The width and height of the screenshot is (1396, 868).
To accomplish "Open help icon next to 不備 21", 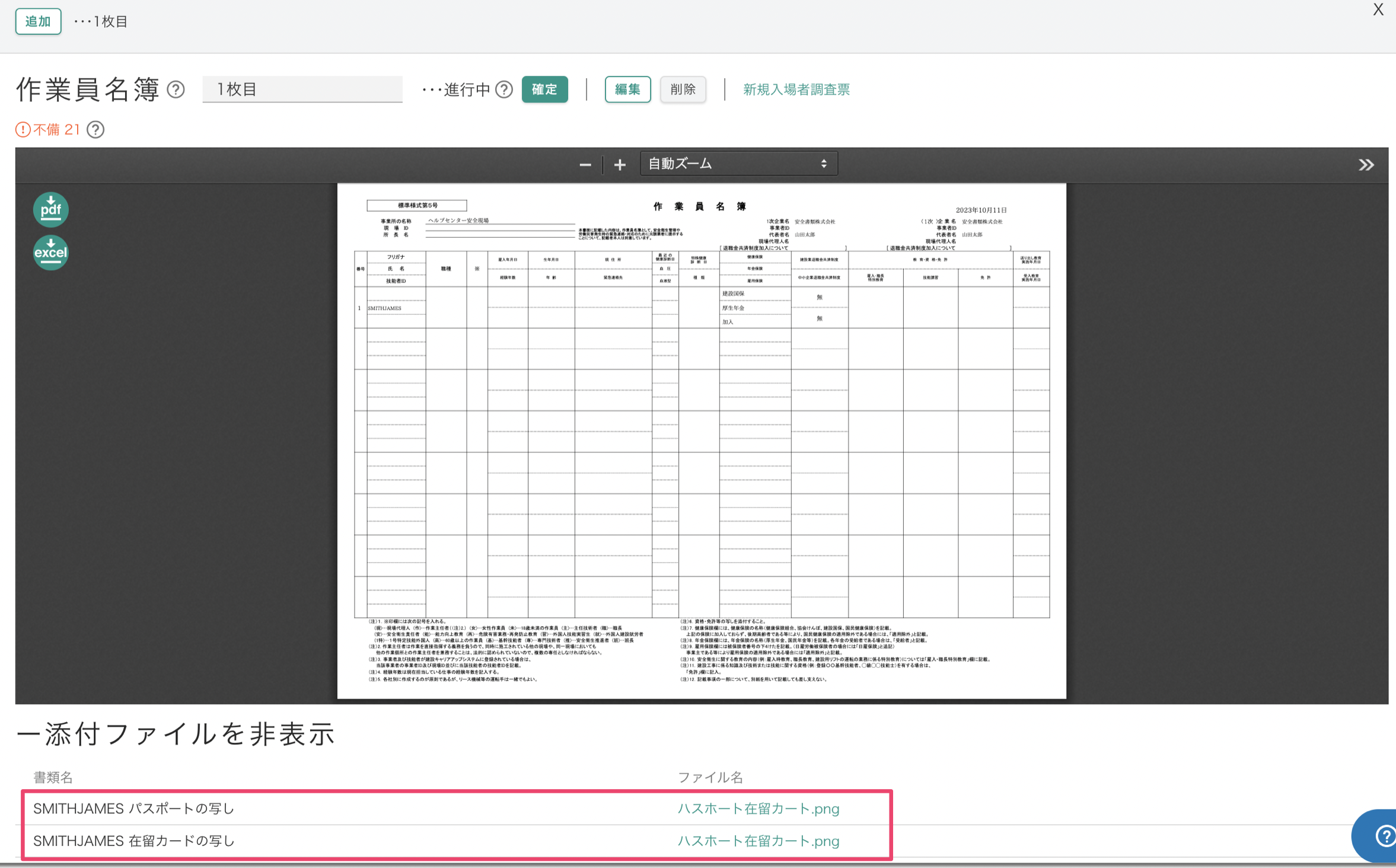I will 95,129.
